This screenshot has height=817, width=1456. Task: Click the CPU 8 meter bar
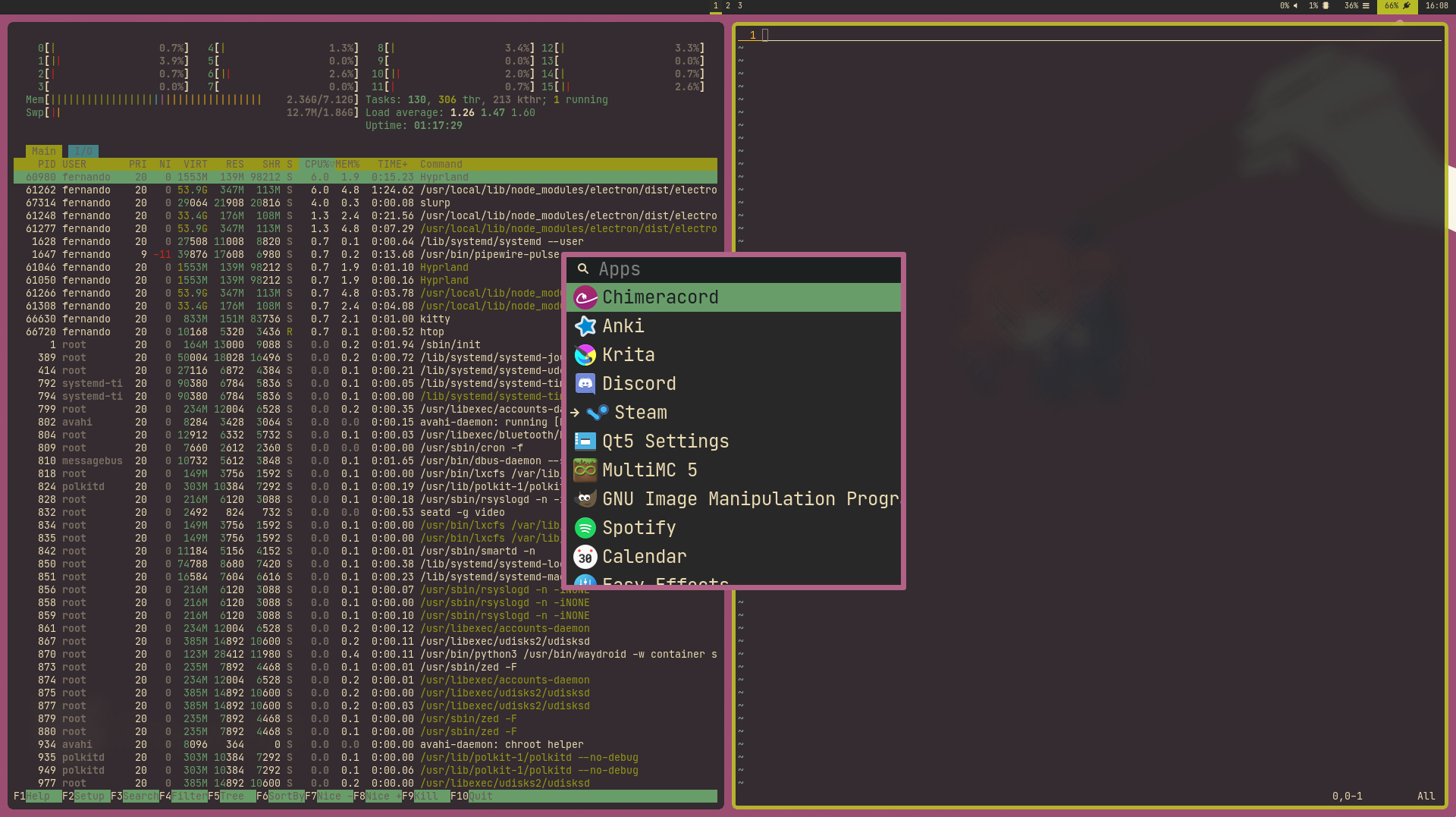(457, 49)
